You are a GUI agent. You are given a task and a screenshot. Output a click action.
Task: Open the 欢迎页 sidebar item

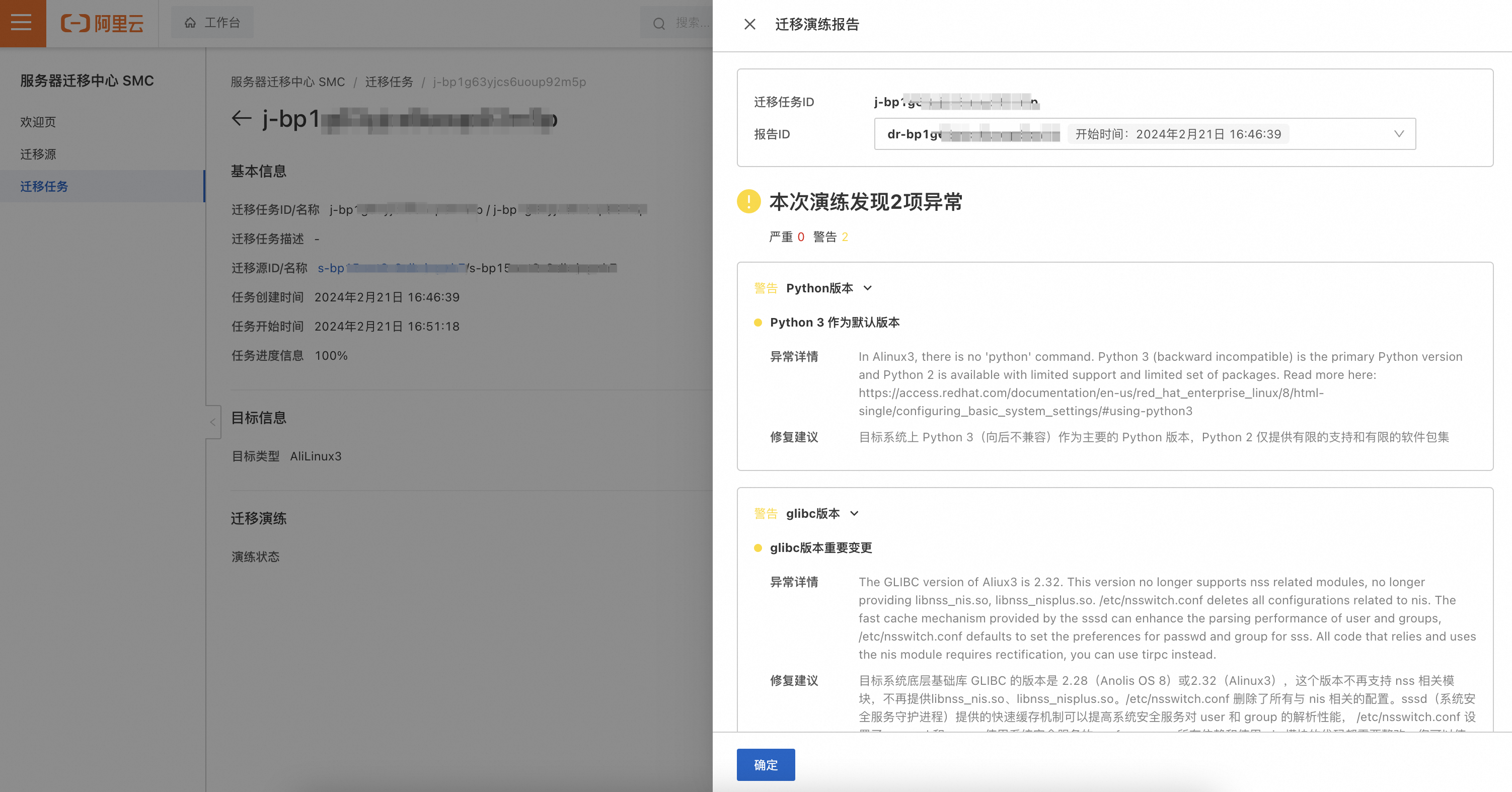pos(38,122)
